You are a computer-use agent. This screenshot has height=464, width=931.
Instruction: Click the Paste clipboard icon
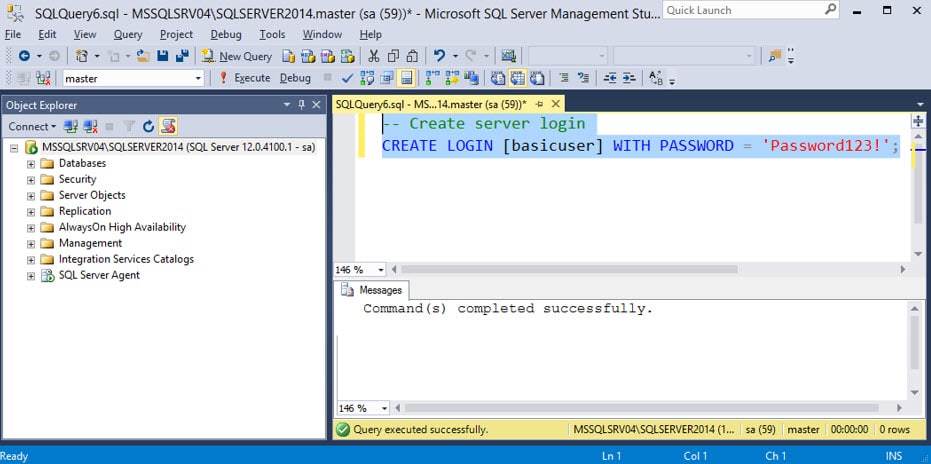(413, 56)
